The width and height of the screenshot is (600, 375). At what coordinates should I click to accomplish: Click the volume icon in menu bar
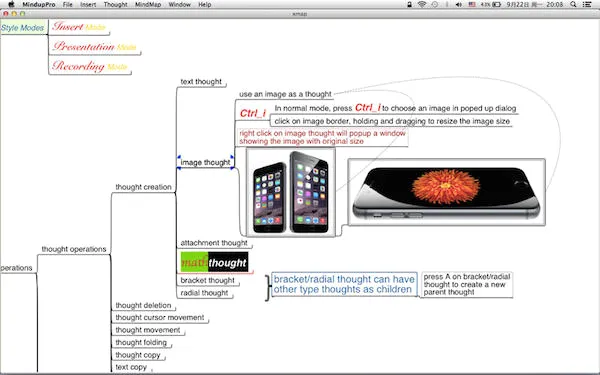[459, 5]
